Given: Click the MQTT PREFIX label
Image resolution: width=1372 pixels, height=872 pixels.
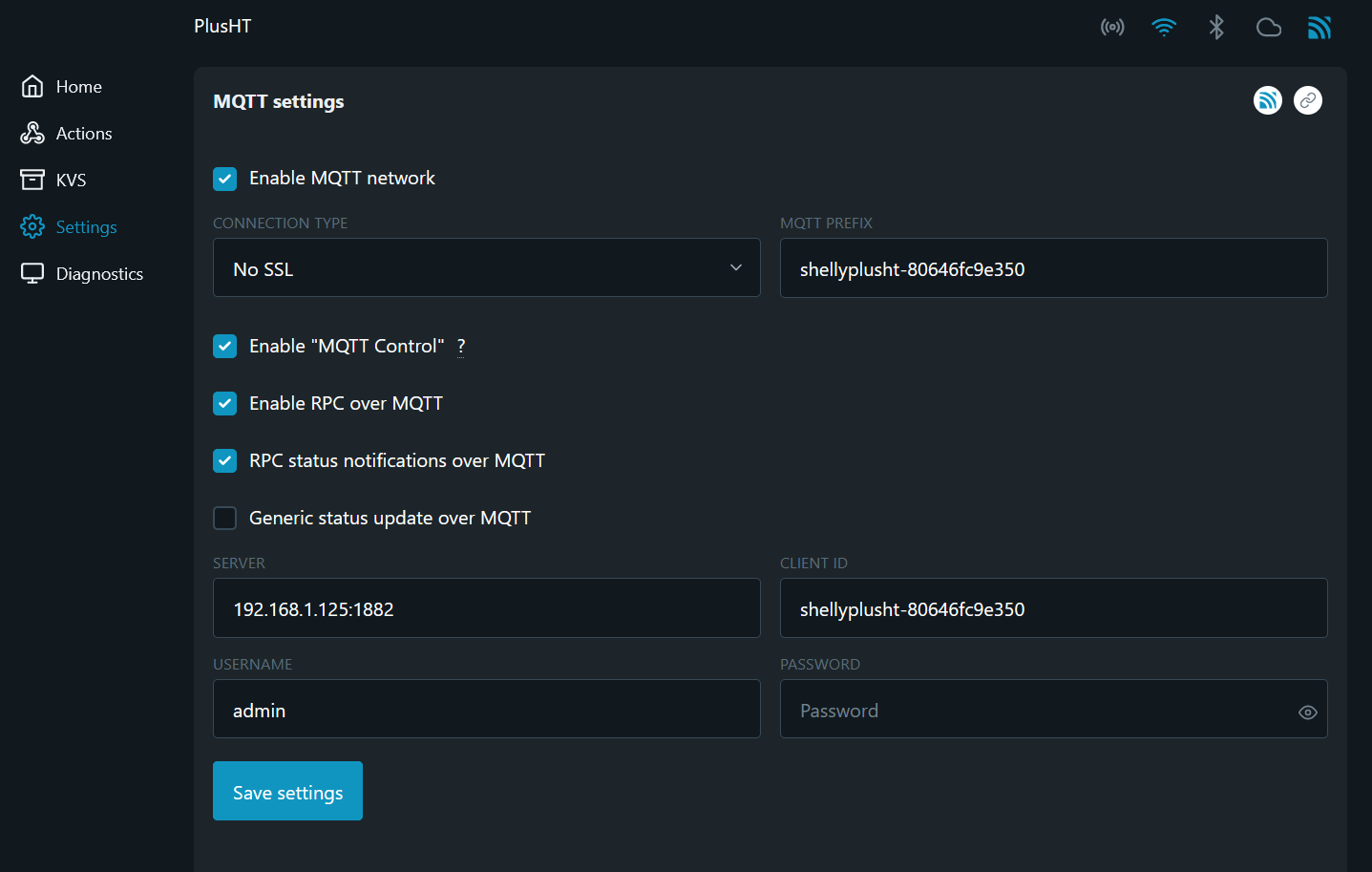Looking at the screenshot, I should [826, 223].
